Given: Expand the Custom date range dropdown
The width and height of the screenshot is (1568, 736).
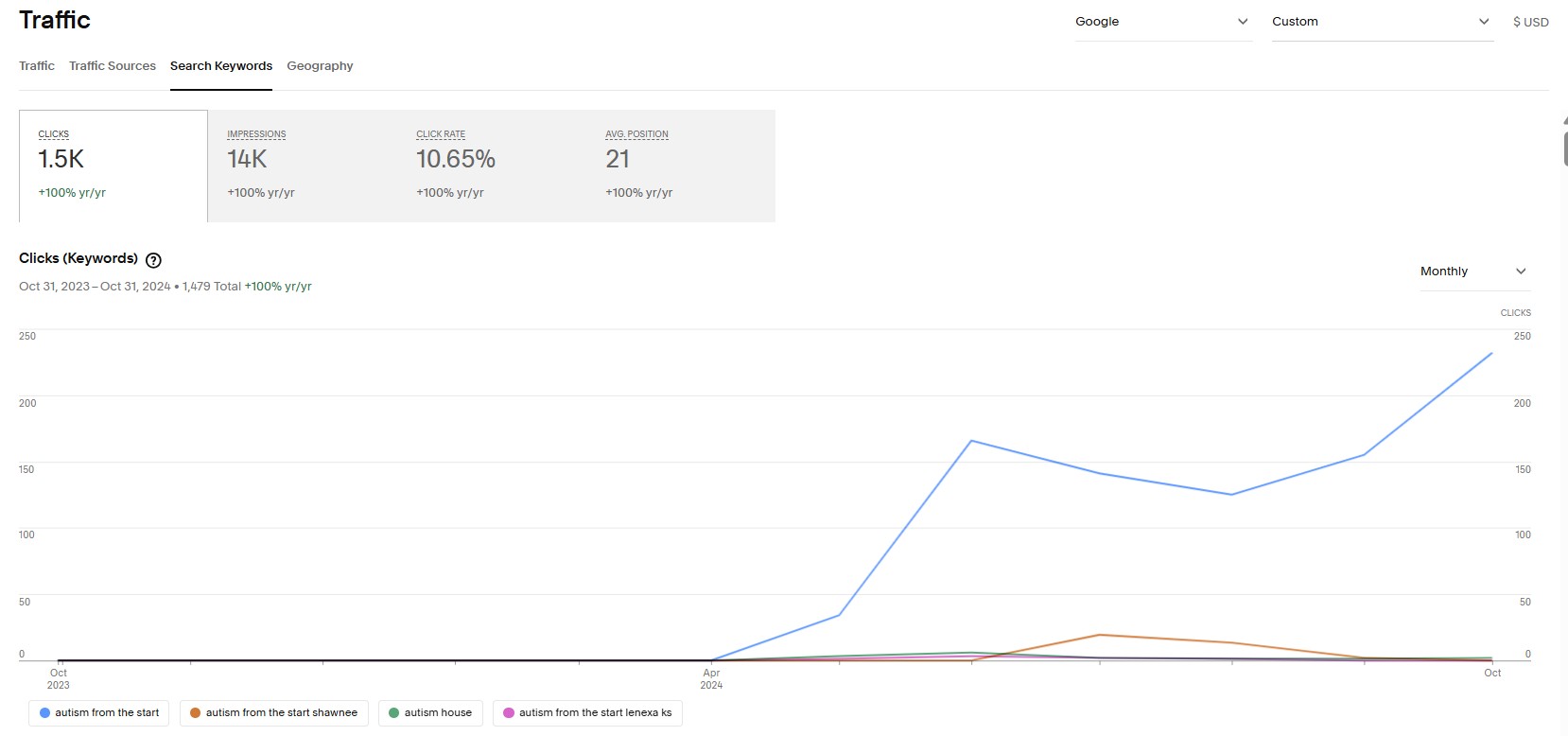Looking at the screenshot, I should 1383,22.
